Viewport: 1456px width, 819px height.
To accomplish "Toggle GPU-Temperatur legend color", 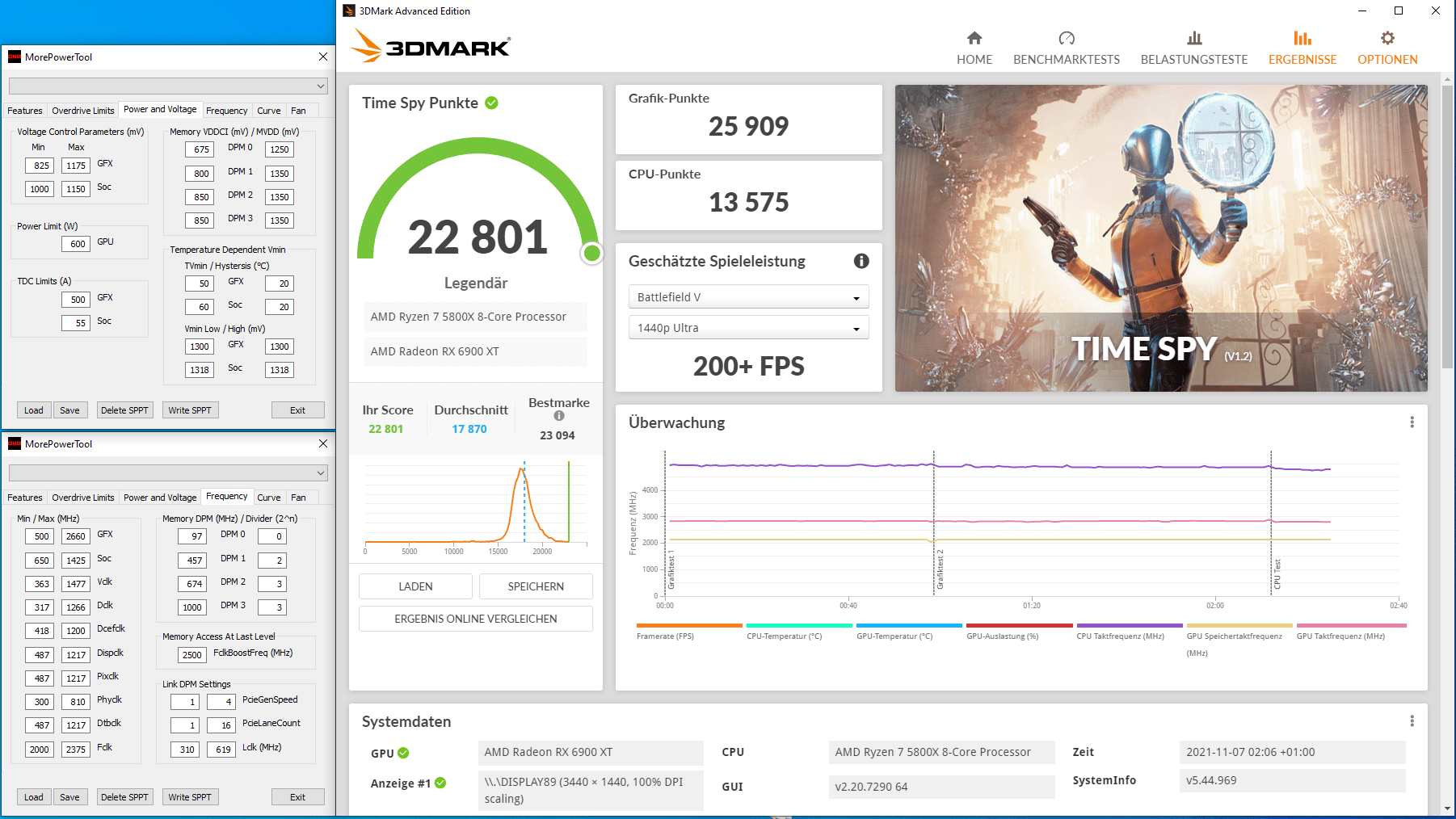I will coord(909,625).
